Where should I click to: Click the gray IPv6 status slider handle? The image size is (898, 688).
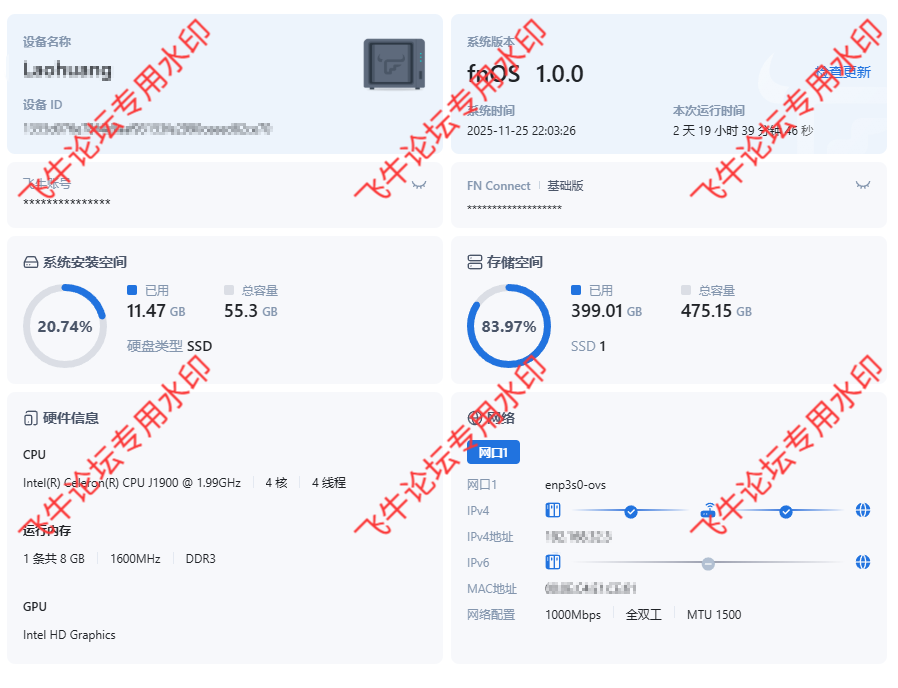pos(708,562)
